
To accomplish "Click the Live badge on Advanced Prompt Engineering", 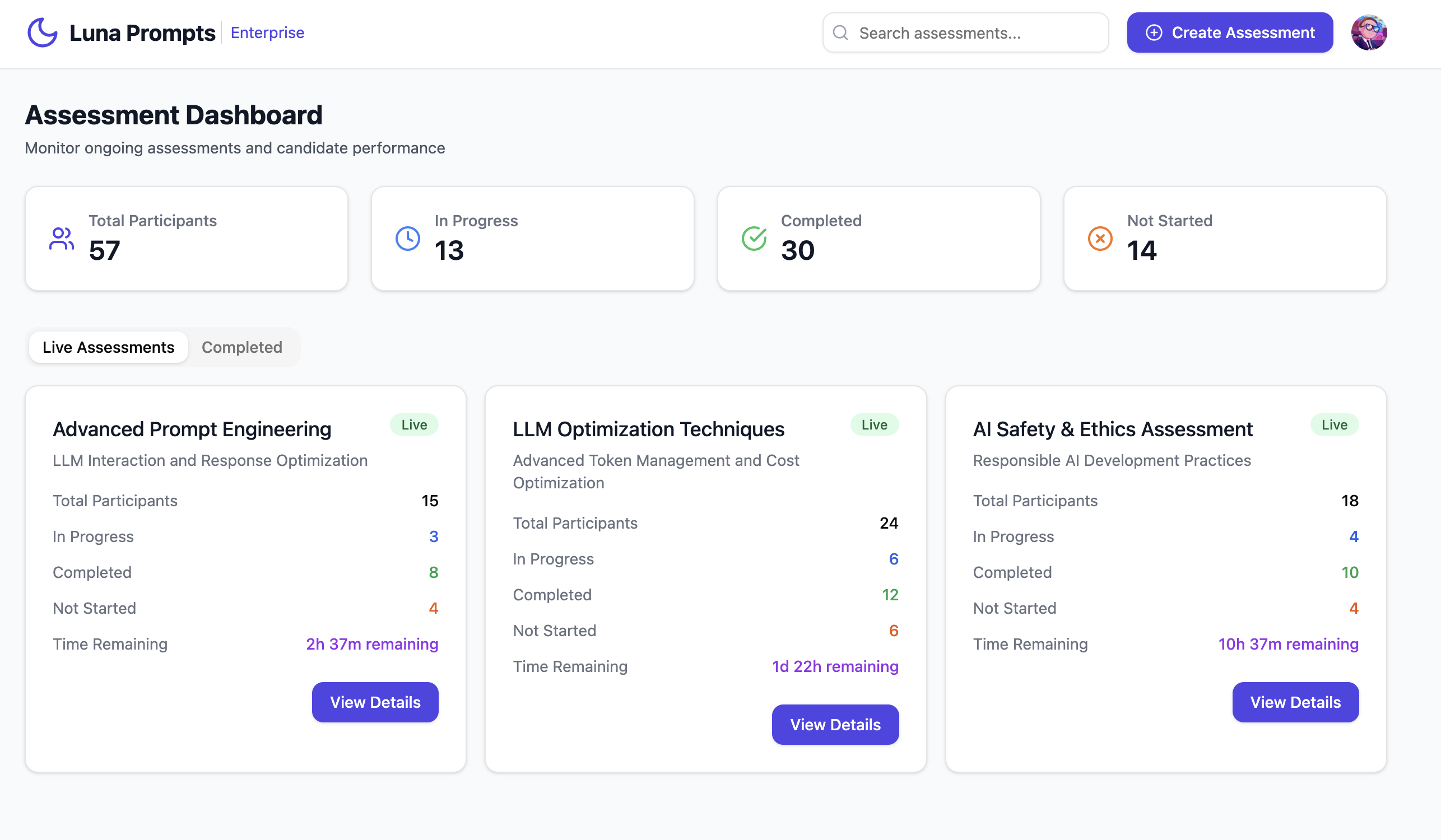I will tap(413, 424).
